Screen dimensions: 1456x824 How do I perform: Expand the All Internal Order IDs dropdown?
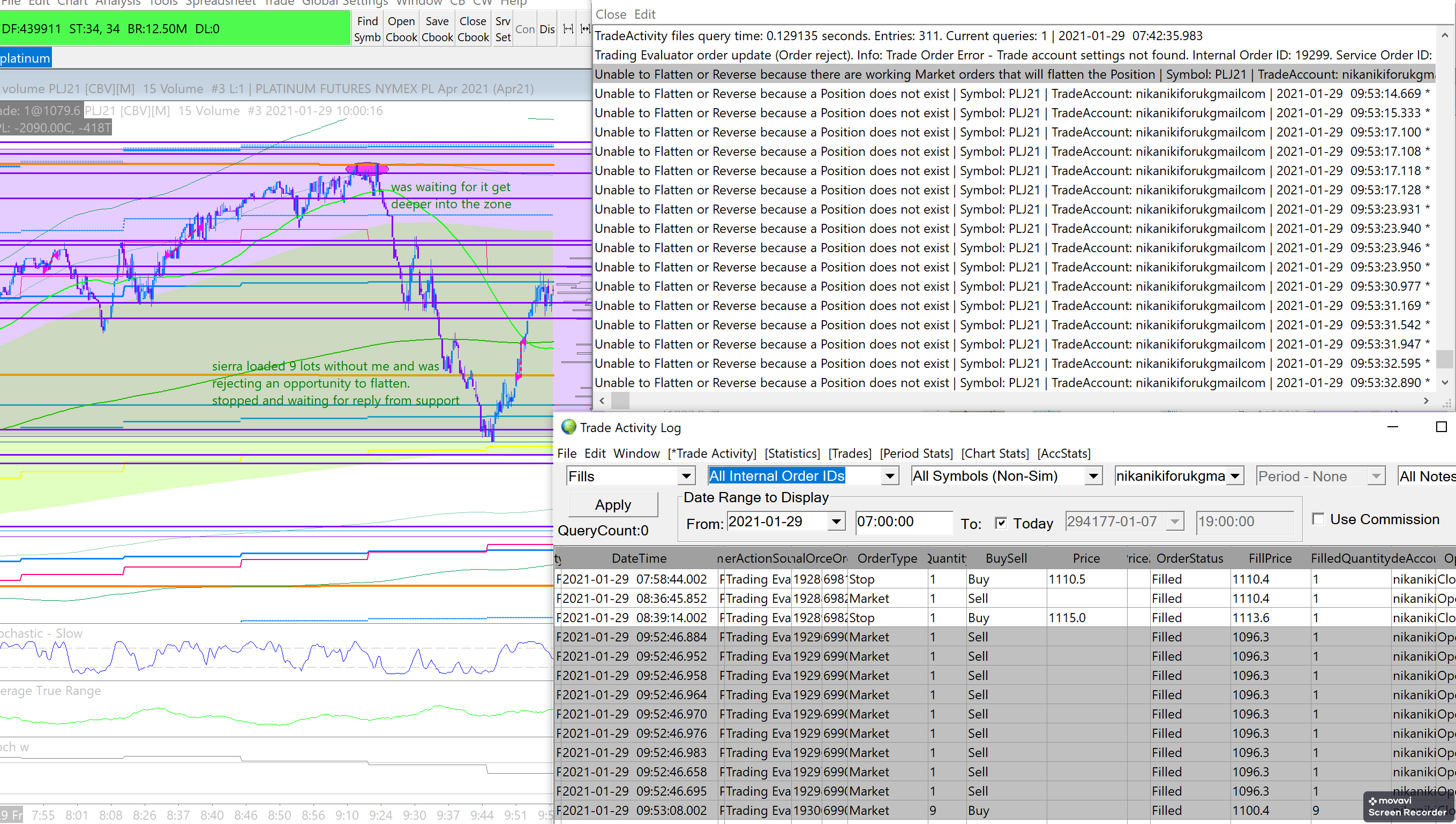[x=889, y=476]
